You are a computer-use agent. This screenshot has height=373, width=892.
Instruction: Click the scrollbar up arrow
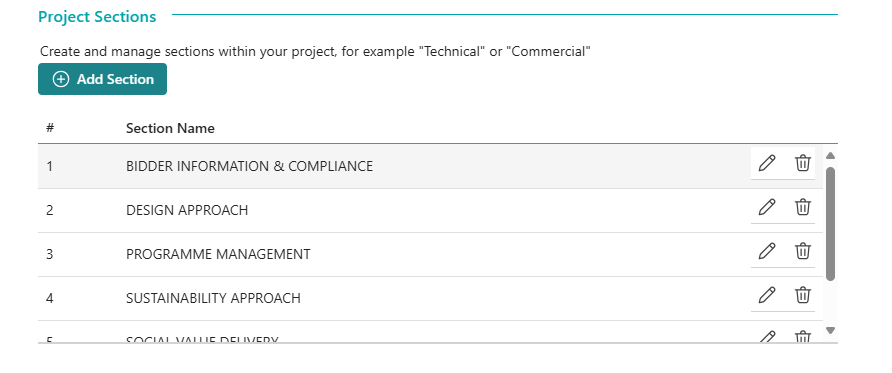pyautogui.click(x=830, y=155)
